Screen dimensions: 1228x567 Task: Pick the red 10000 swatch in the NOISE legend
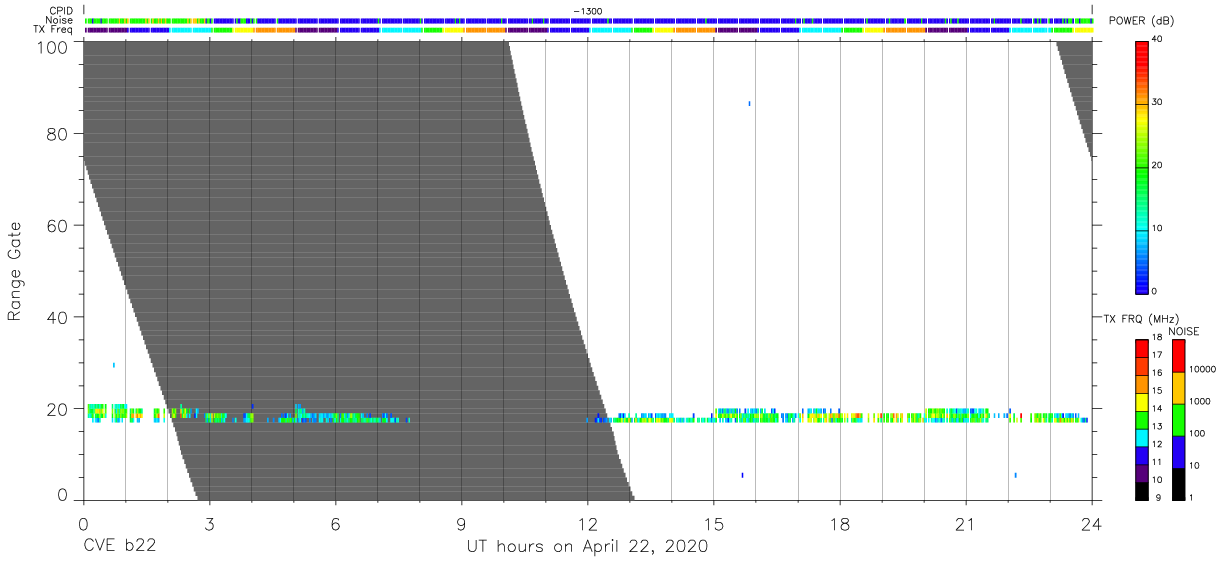point(1178,356)
